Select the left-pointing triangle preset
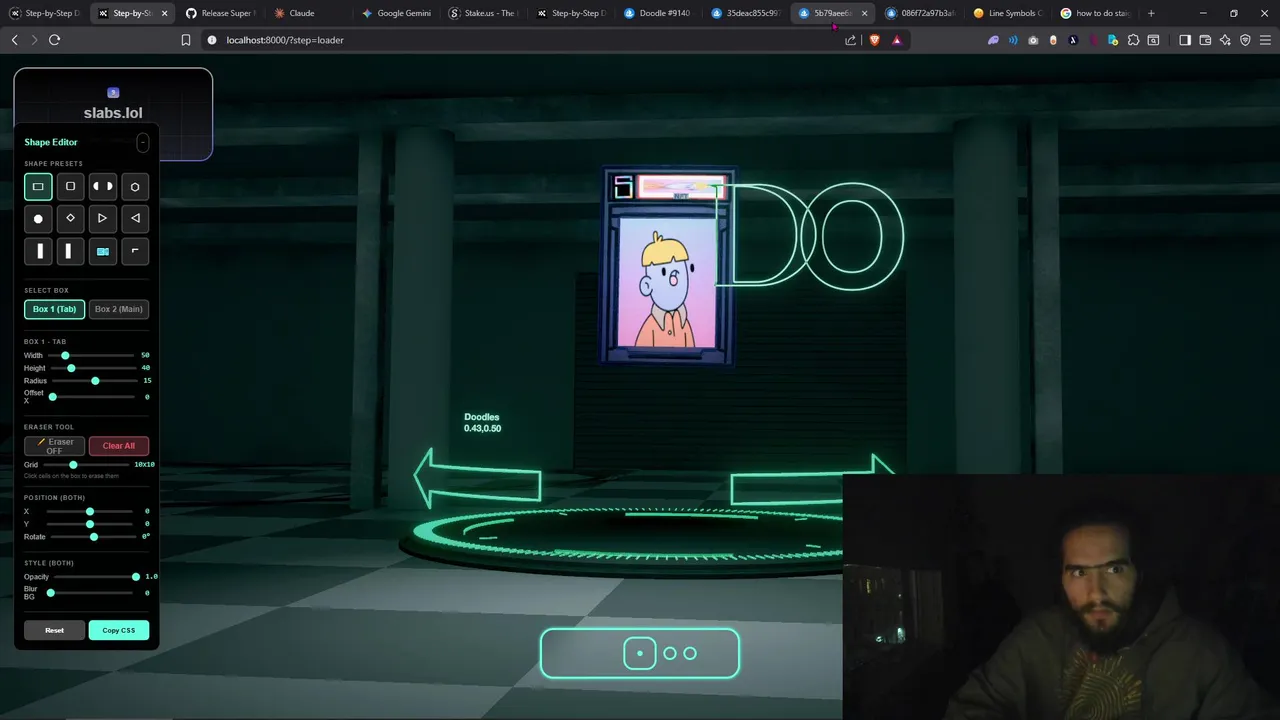This screenshot has width=1280, height=720. click(x=135, y=218)
